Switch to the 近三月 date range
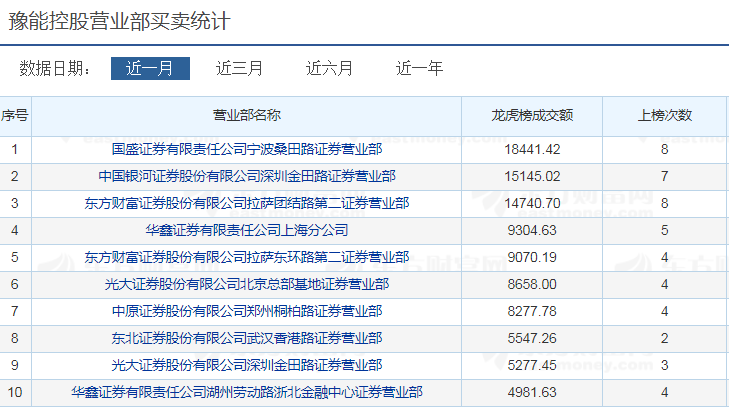 (239, 68)
